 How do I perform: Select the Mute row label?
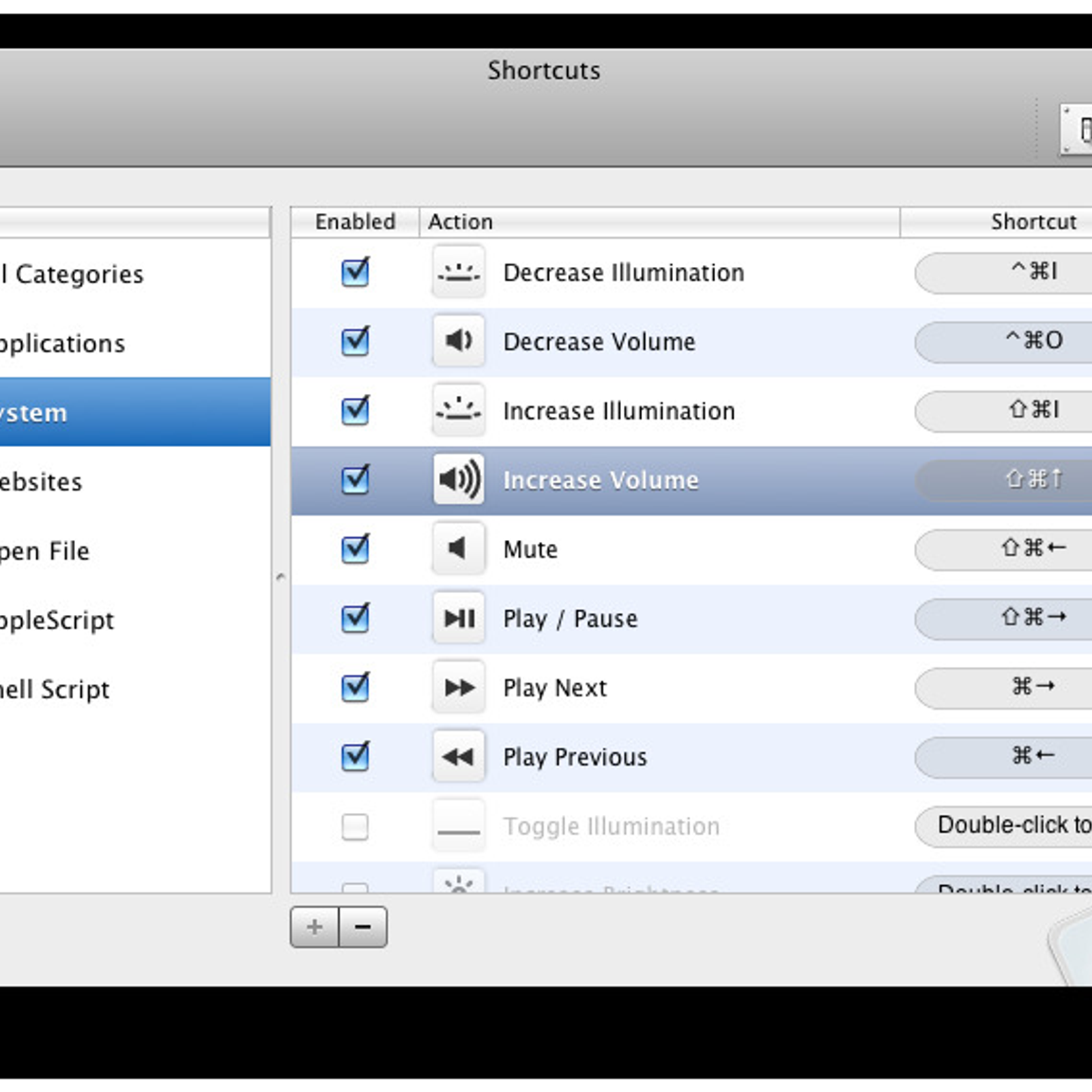click(530, 549)
